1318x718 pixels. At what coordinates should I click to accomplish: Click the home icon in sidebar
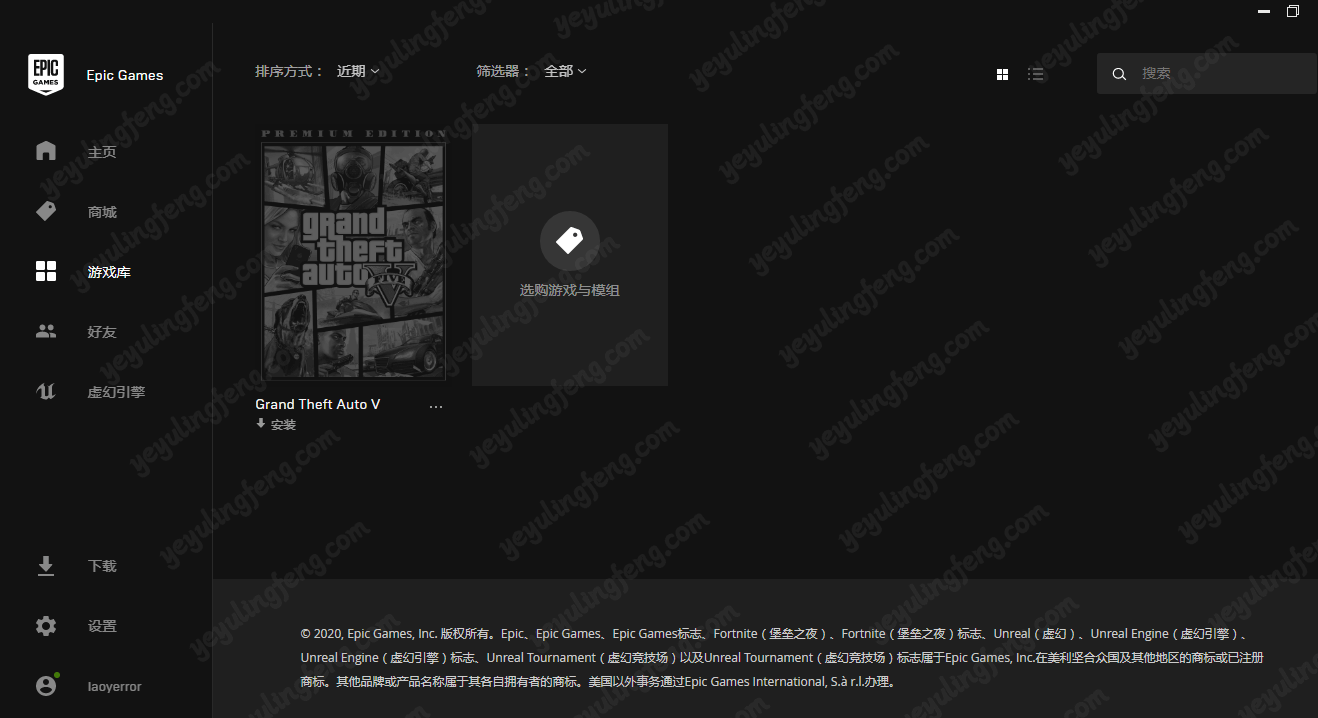click(x=46, y=151)
